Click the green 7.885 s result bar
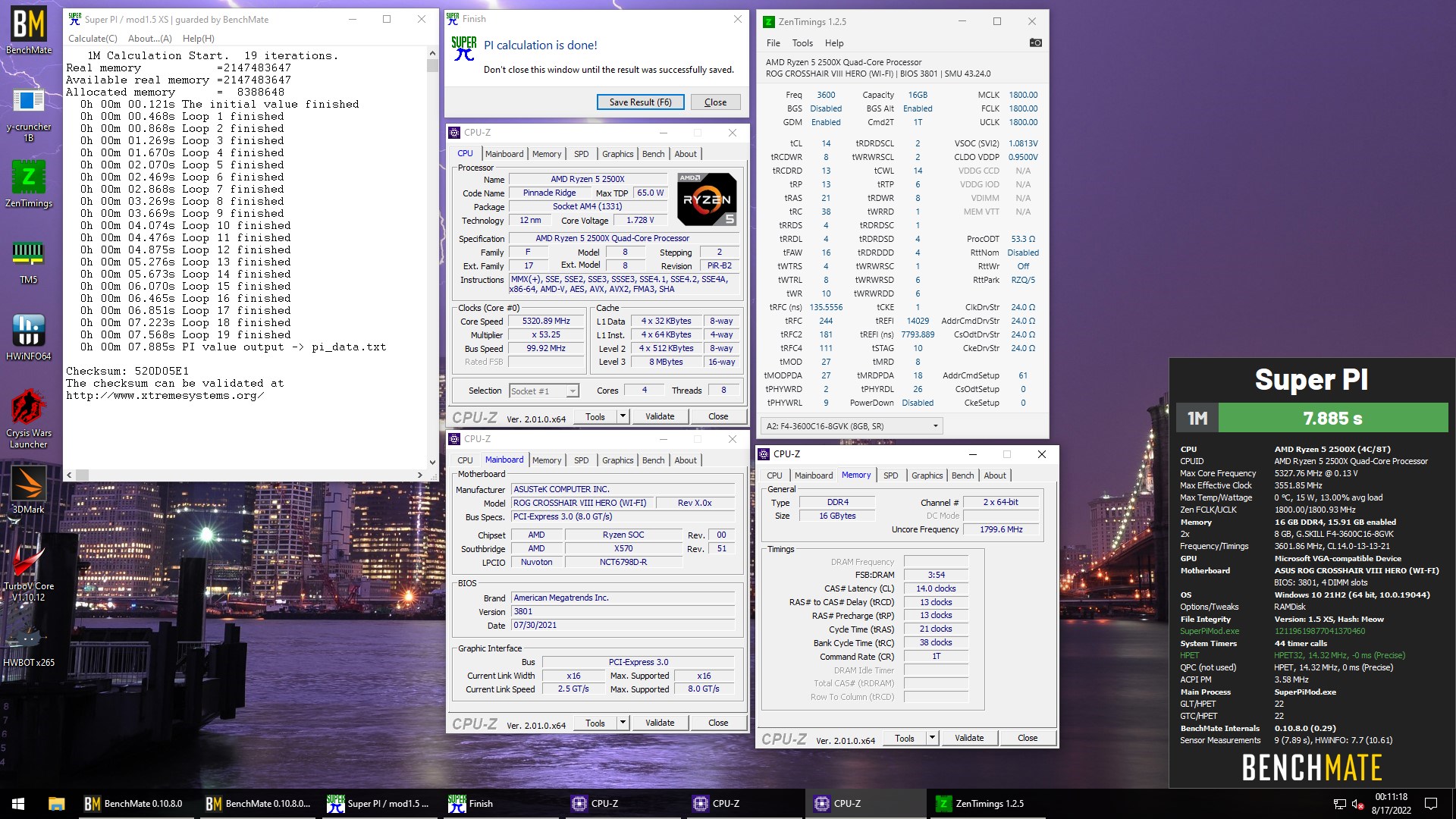The image size is (1456, 819). click(x=1332, y=418)
